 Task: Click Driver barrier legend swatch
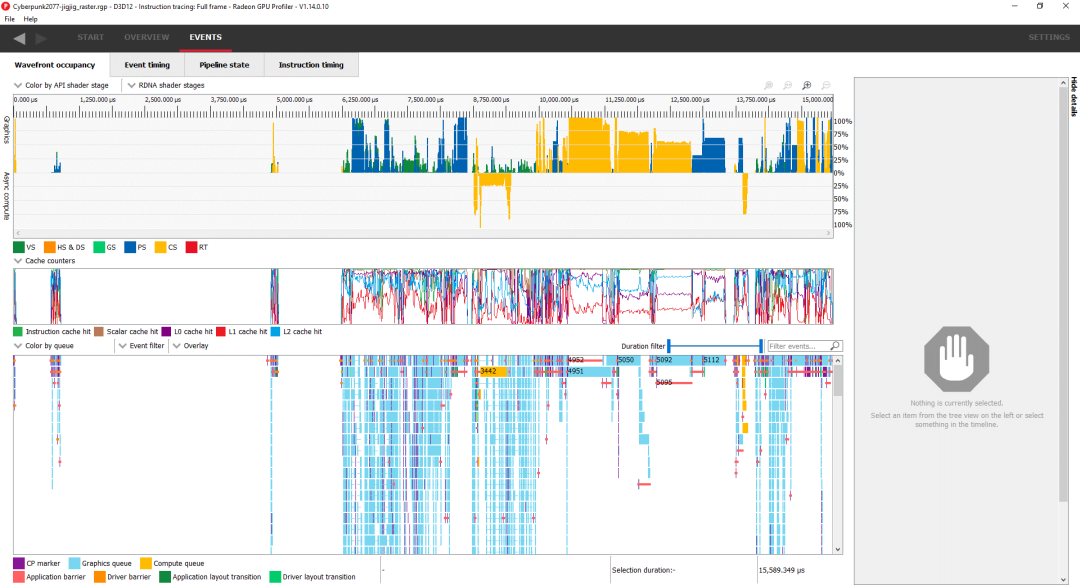(100, 577)
